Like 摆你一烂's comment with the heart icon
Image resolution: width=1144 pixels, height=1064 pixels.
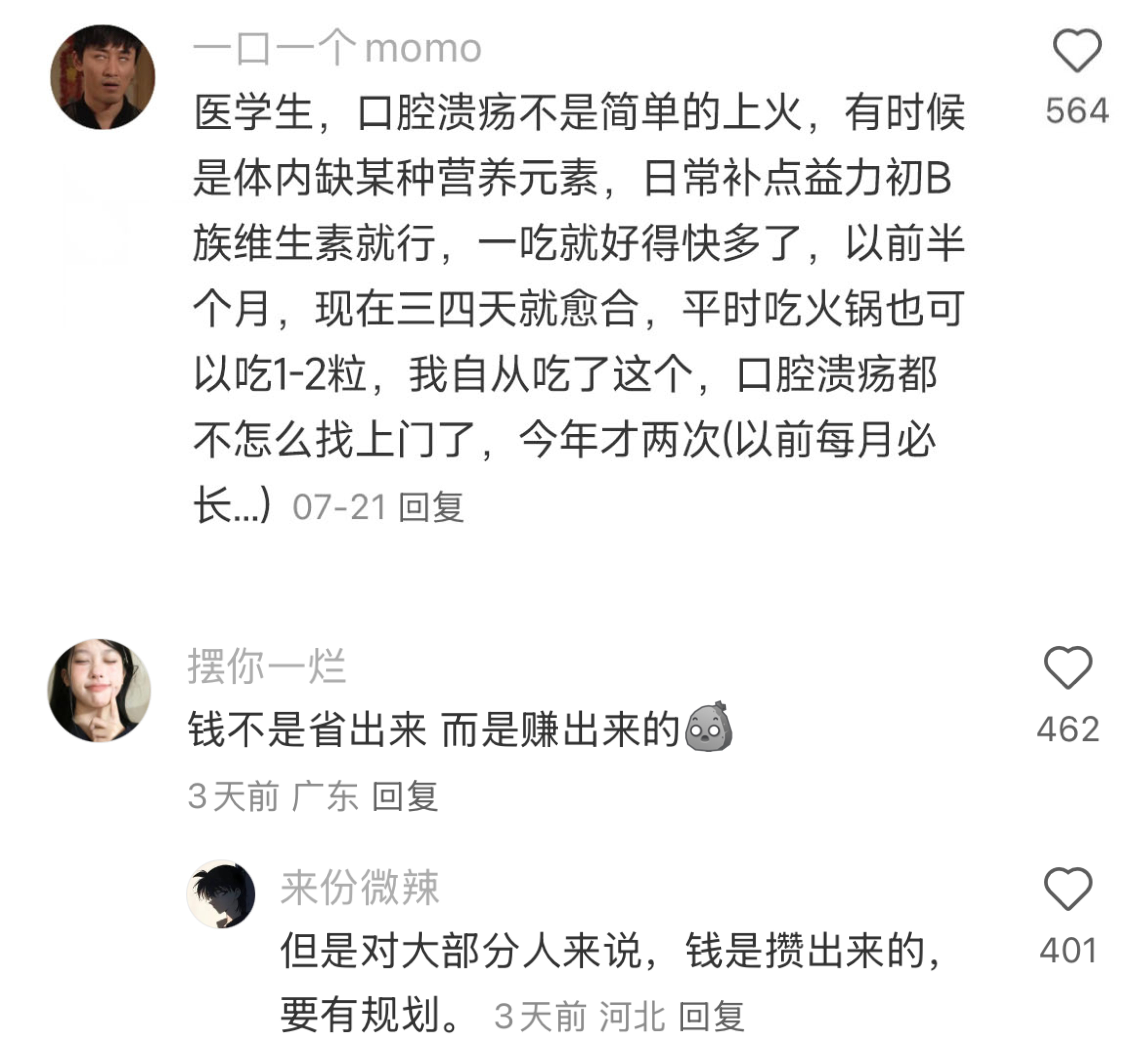(x=1068, y=668)
